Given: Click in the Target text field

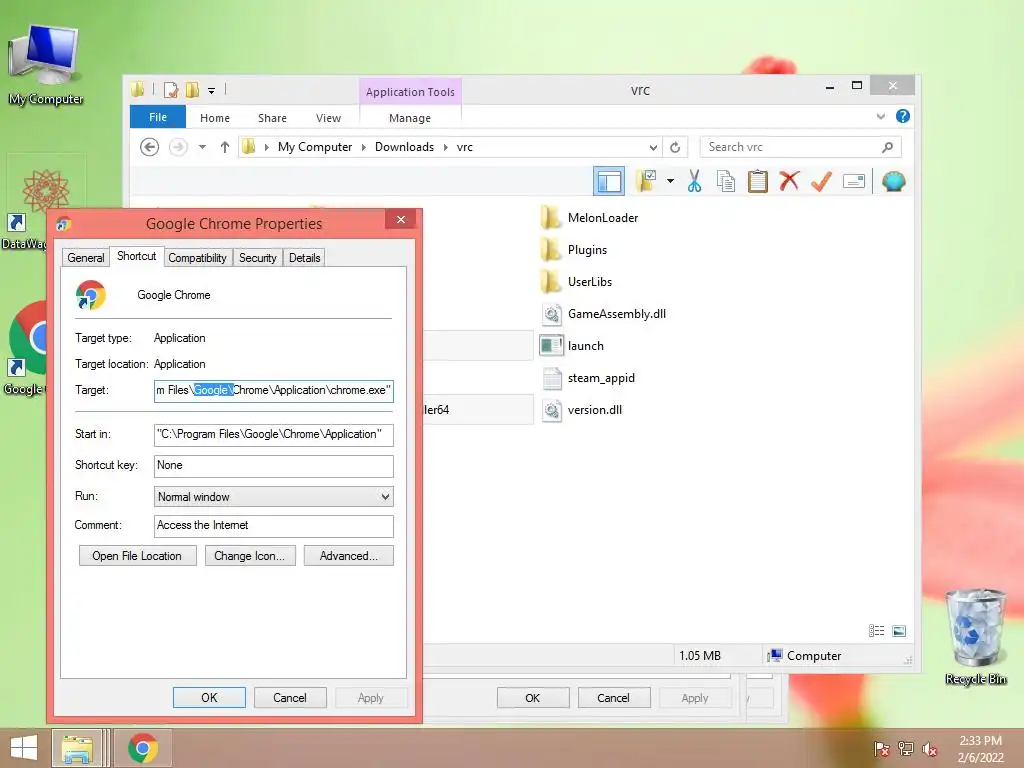Looking at the screenshot, I should click(274, 391).
